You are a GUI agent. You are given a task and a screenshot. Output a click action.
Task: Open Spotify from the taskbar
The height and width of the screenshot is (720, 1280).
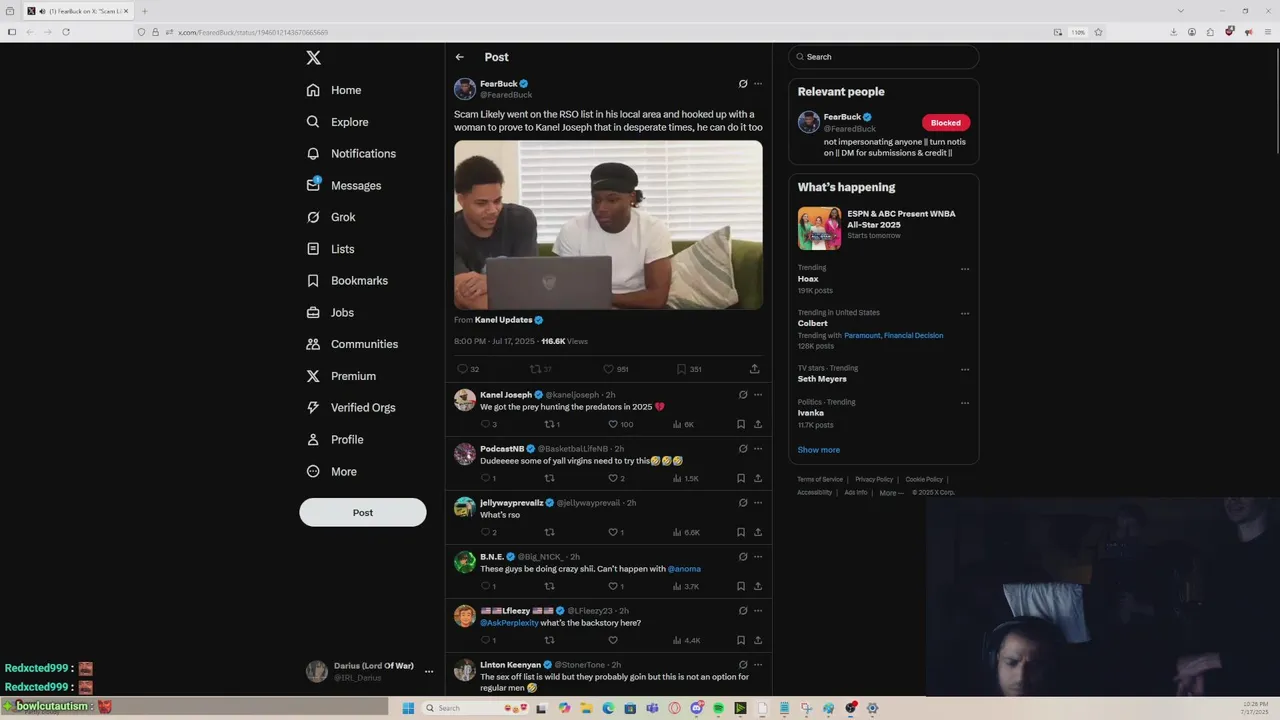(x=718, y=708)
